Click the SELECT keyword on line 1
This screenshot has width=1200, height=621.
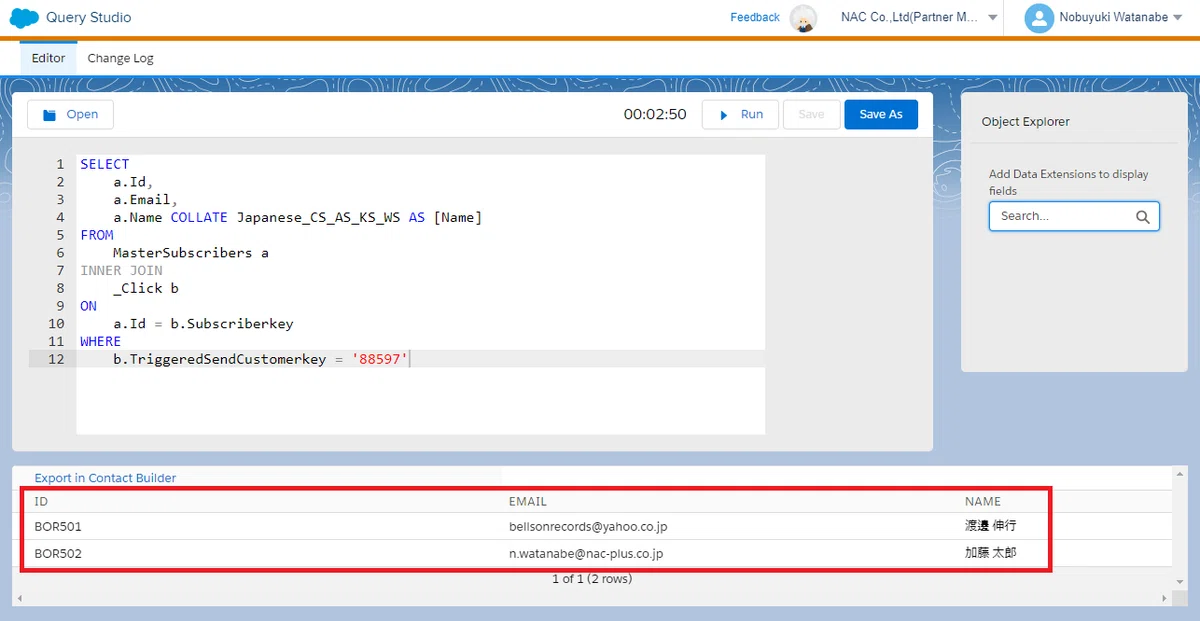pyautogui.click(x=105, y=164)
